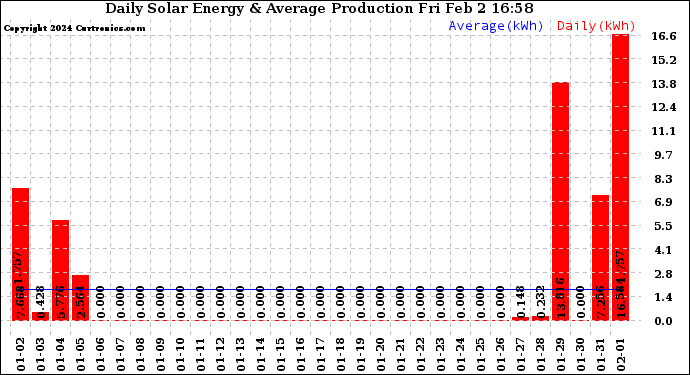The image size is (690, 375).
Task: Click the x-axis date label 01-14
Action: (x=261, y=355)
